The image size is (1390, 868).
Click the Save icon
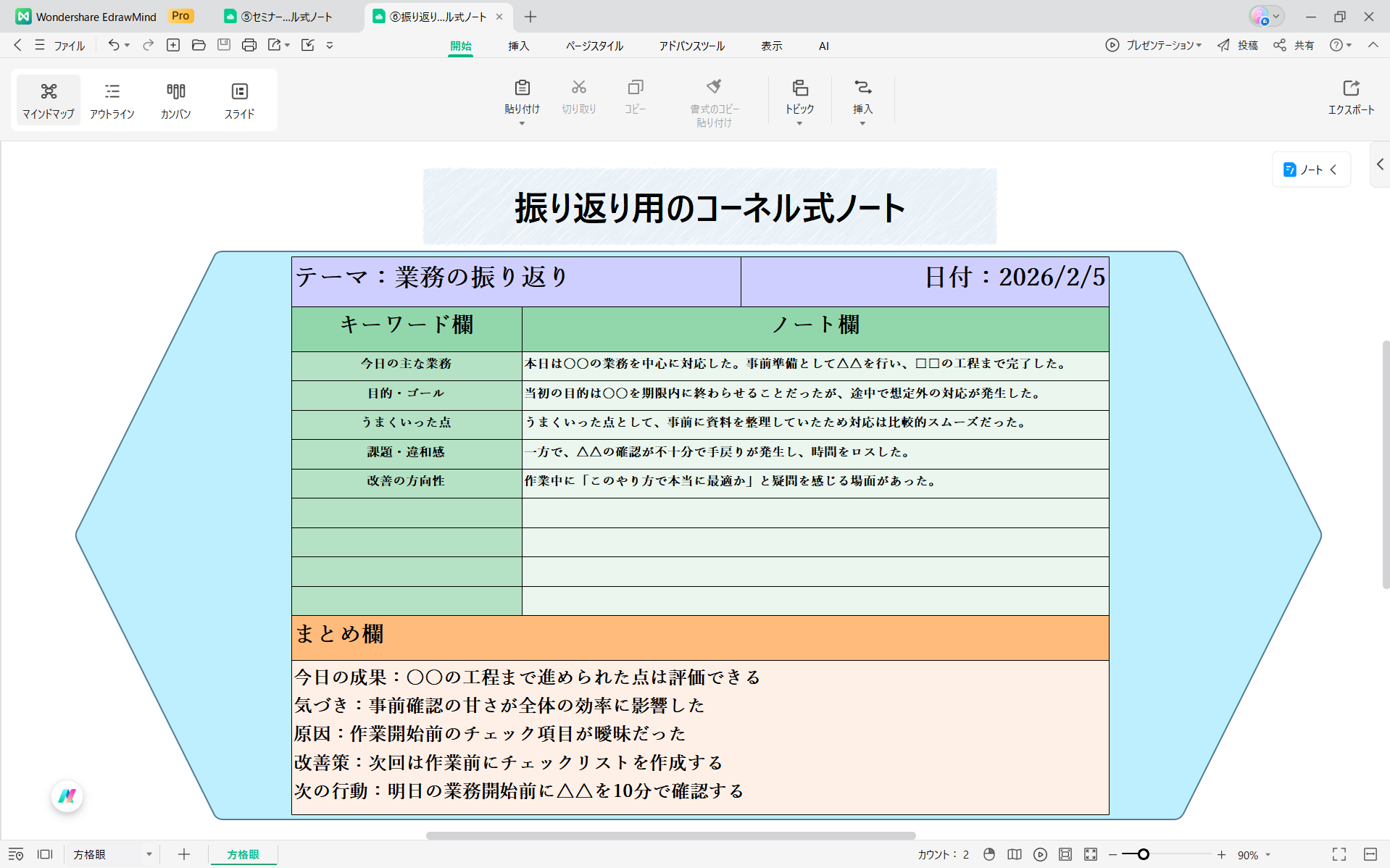[x=223, y=45]
